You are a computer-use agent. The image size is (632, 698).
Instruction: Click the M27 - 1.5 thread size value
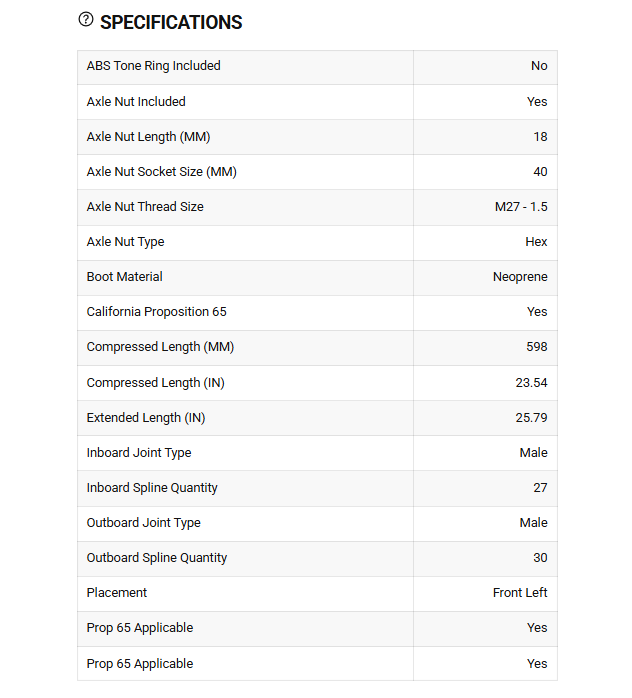click(521, 207)
